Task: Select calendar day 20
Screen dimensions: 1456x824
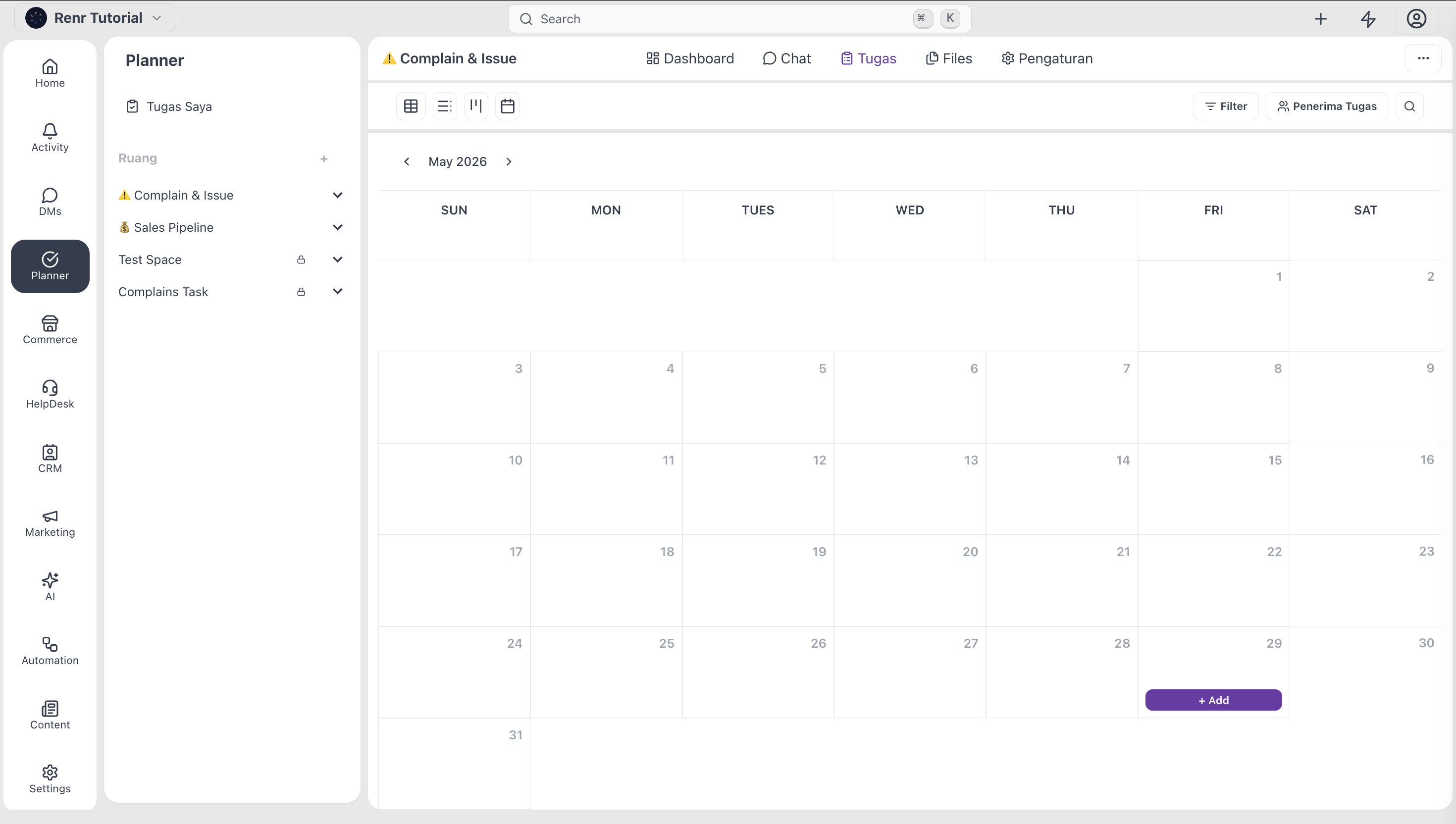Action: pos(910,581)
